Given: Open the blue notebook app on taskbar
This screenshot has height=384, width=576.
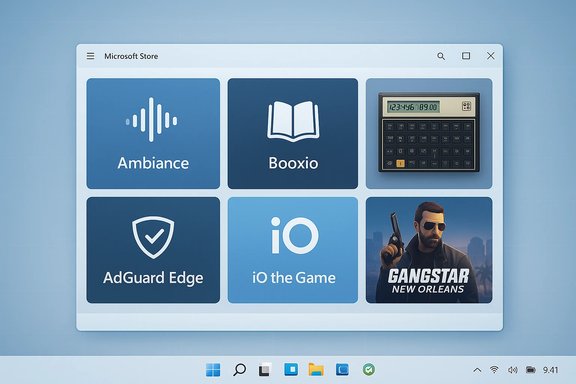Looking at the screenshot, I should click(342, 369).
